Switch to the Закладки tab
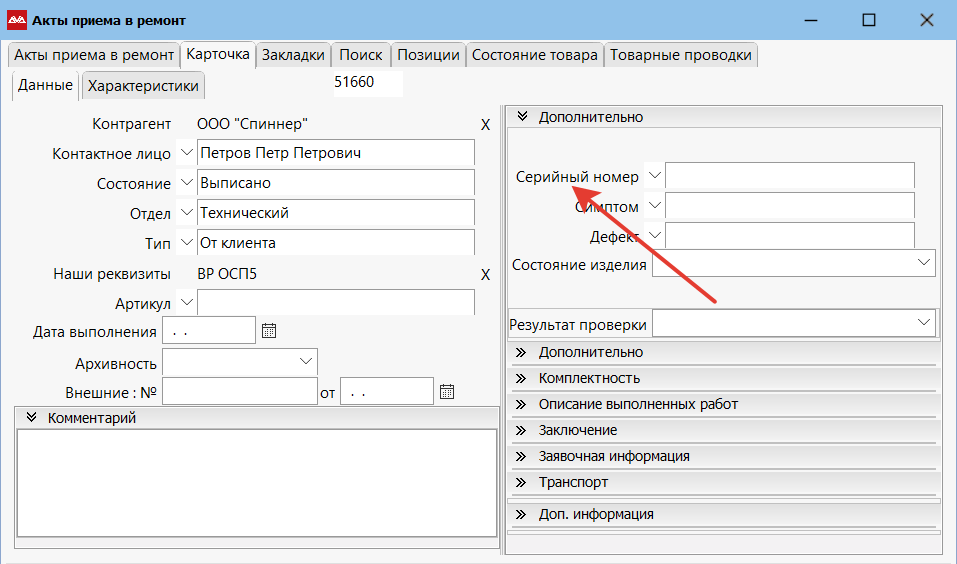Image resolution: width=957 pixels, height=564 pixels. [x=293, y=55]
